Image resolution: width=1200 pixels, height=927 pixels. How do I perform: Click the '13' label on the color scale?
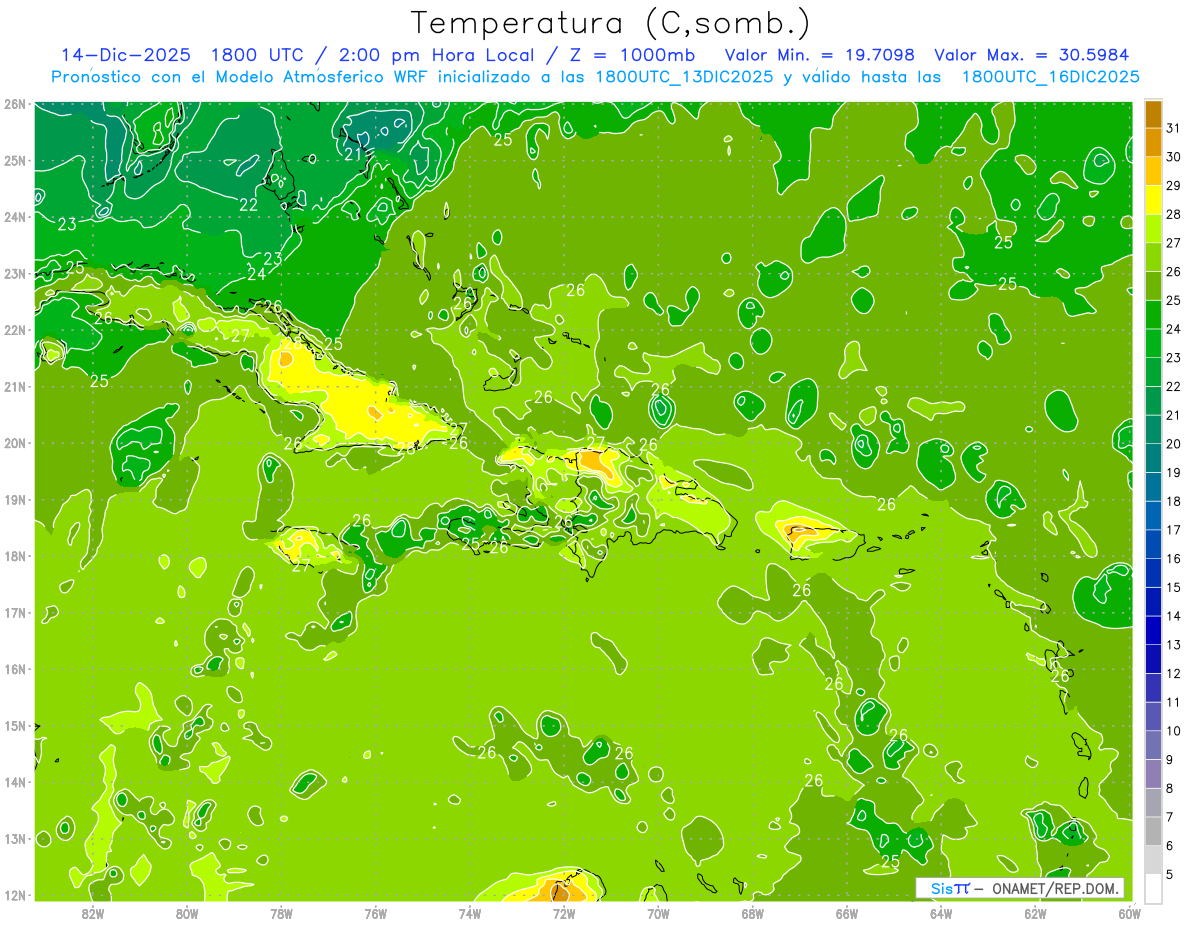(1173, 645)
